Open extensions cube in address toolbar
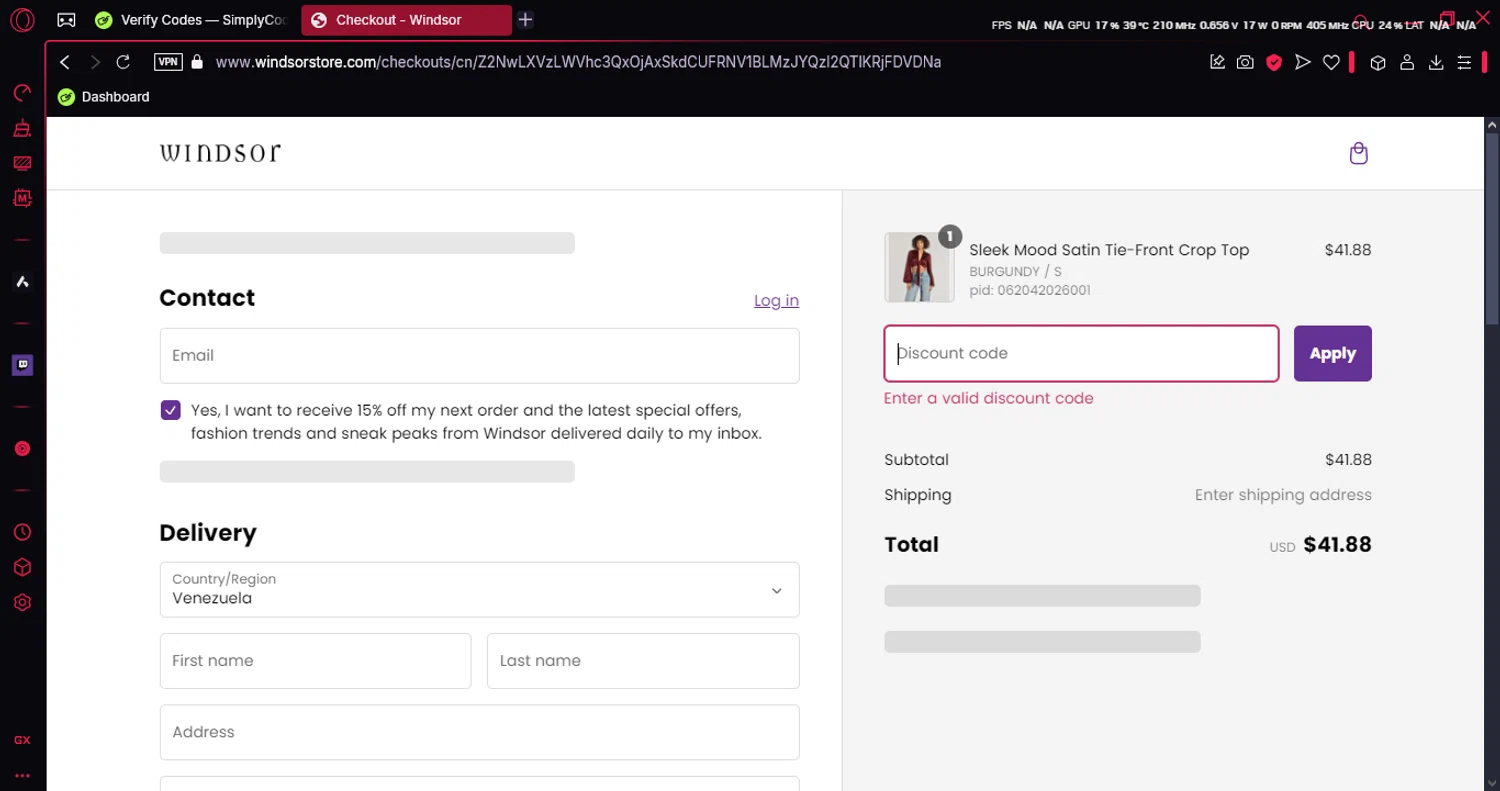The image size is (1500, 791). point(1378,62)
